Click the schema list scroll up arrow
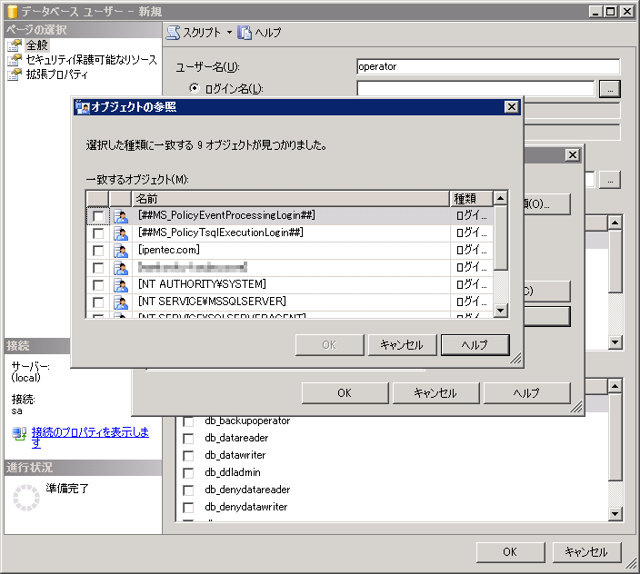 point(615,222)
